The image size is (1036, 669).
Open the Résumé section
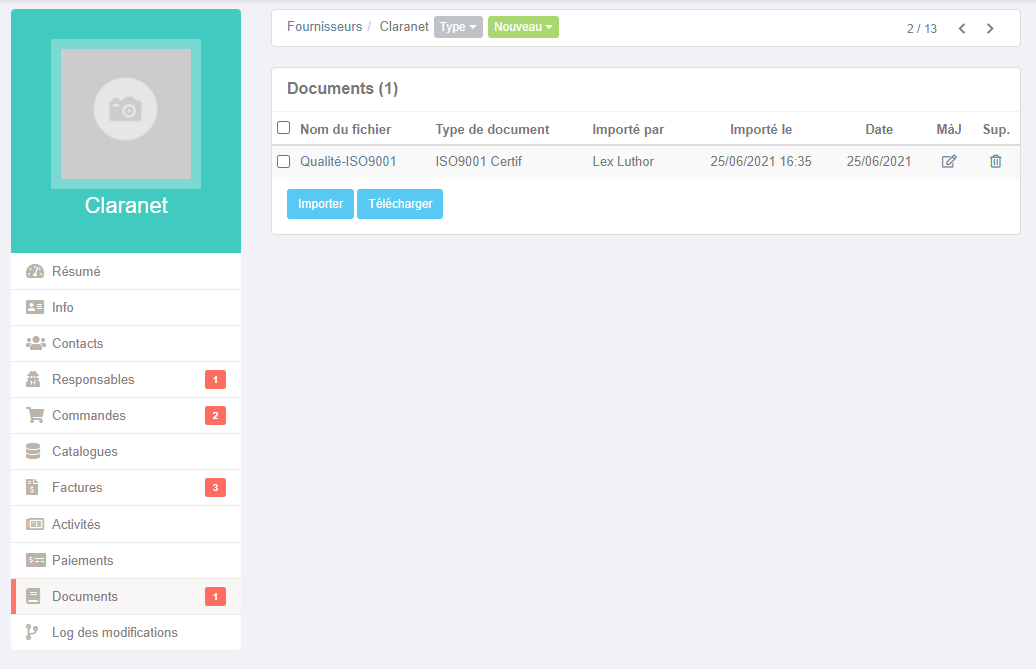click(x=126, y=271)
